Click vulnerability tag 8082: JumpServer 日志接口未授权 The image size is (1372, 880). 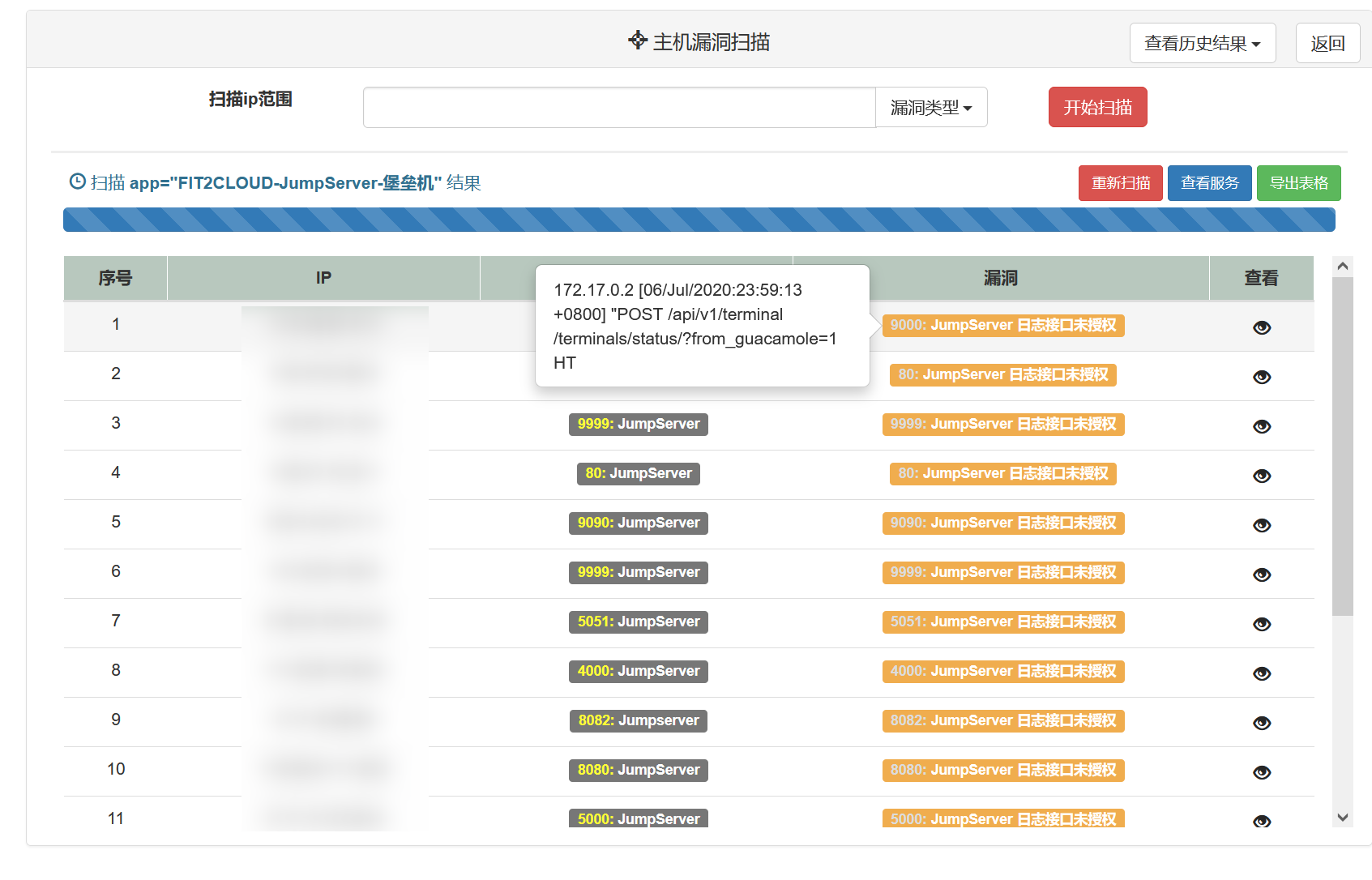coord(1003,720)
